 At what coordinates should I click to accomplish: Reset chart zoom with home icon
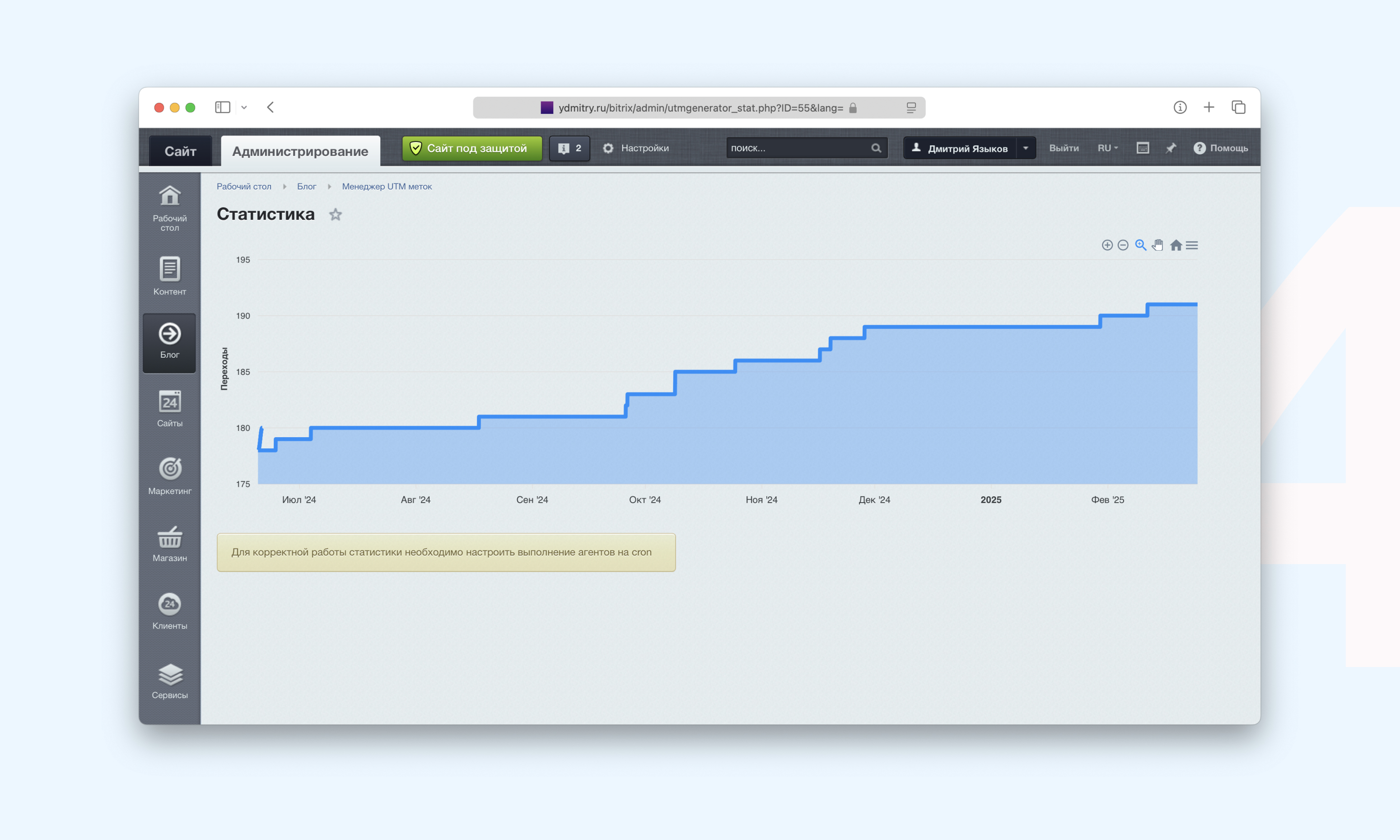pos(1176,245)
